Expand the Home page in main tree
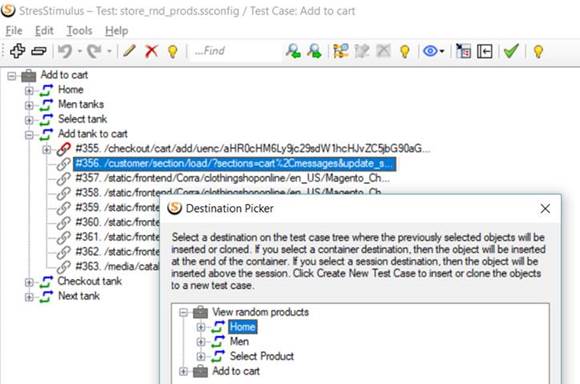The image size is (580, 384). click(x=29, y=91)
